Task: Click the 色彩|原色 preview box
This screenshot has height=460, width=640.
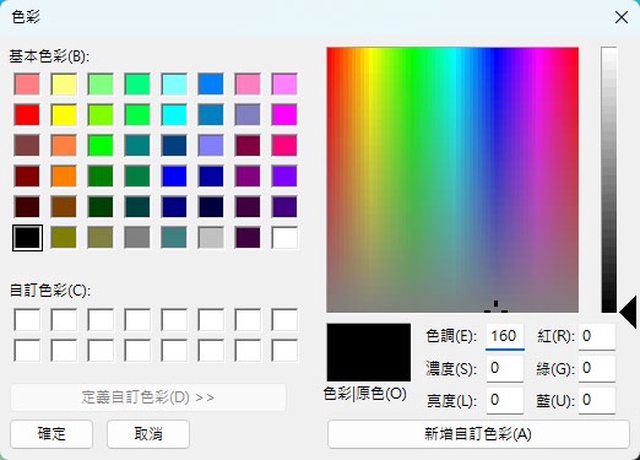Action: pos(369,351)
